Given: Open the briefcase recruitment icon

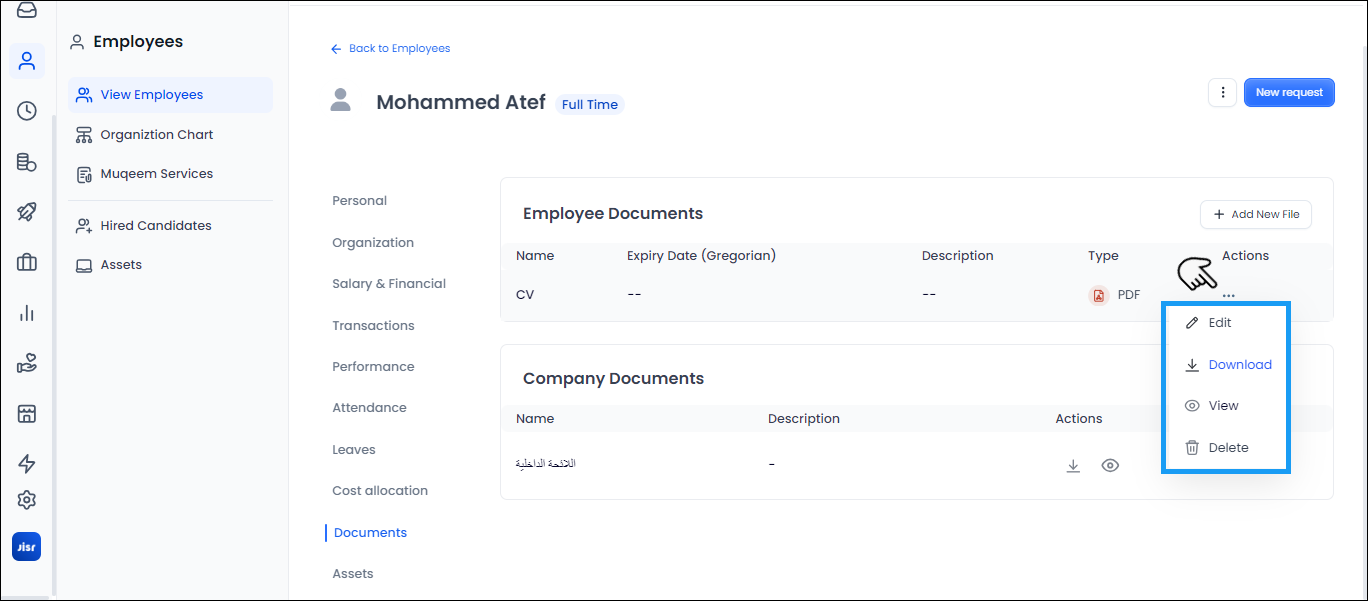Looking at the screenshot, I should click(27, 262).
